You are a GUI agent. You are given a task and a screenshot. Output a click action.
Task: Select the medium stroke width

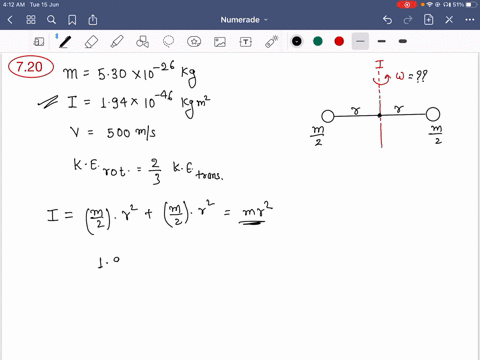(x=382, y=41)
